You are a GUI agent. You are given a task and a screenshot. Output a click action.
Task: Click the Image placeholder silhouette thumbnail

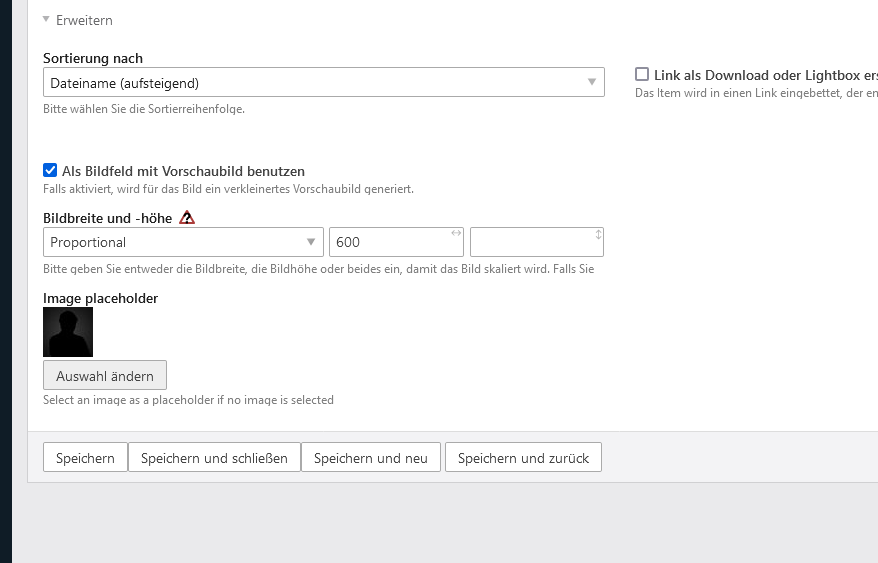tap(68, 332)
